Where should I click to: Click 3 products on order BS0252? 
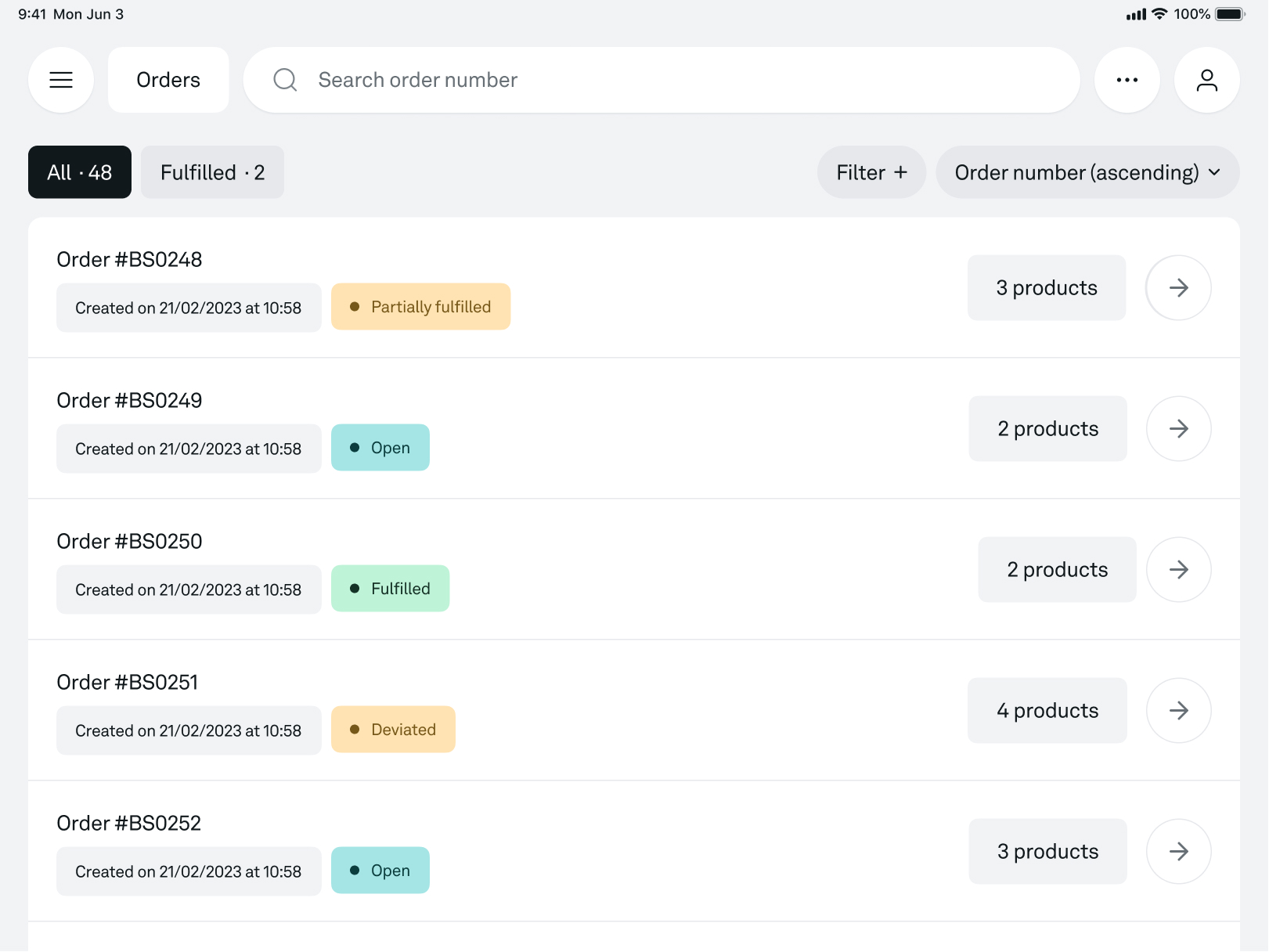click(1048, 852)
